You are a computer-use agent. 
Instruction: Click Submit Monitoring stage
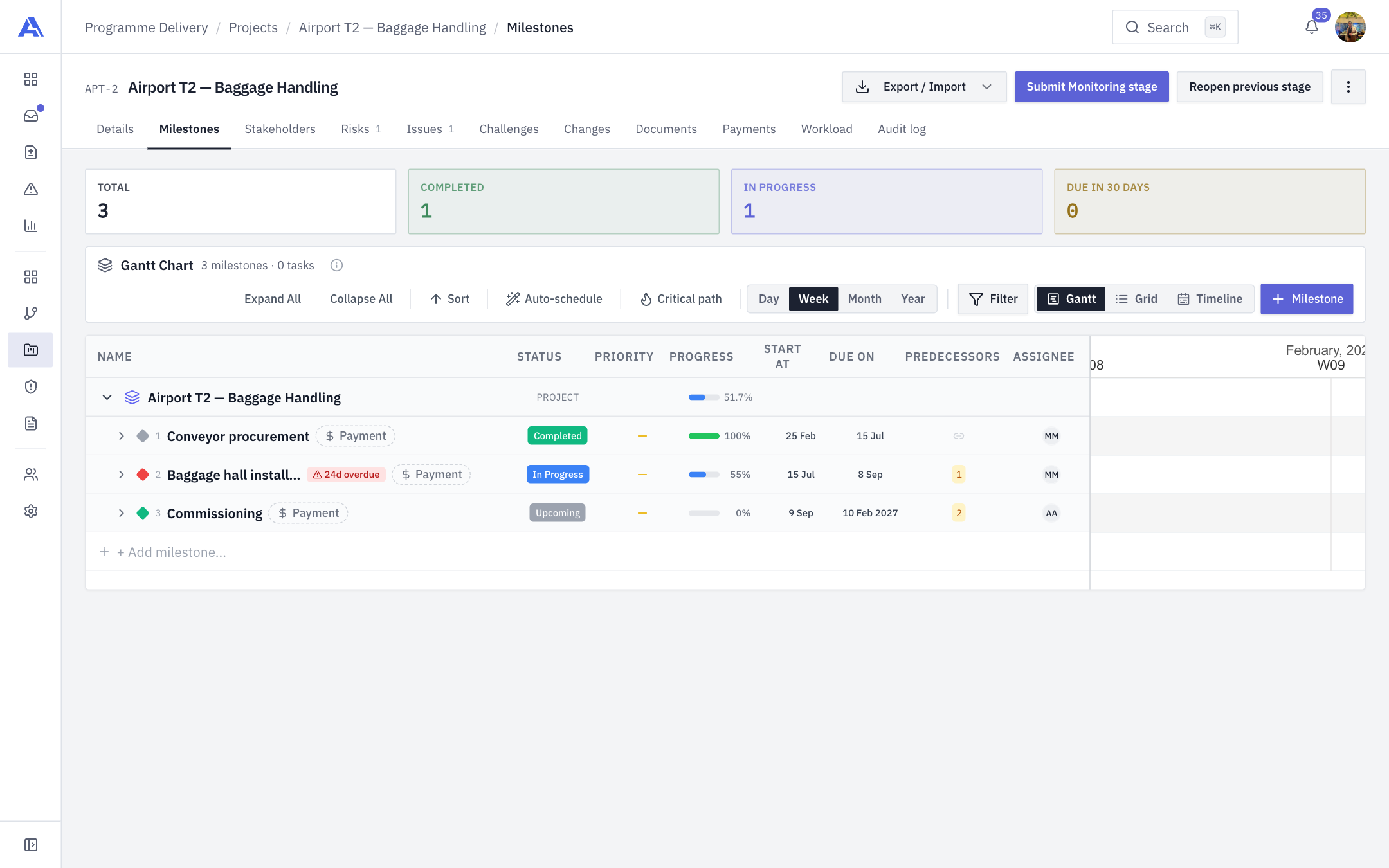[1091, 87]
